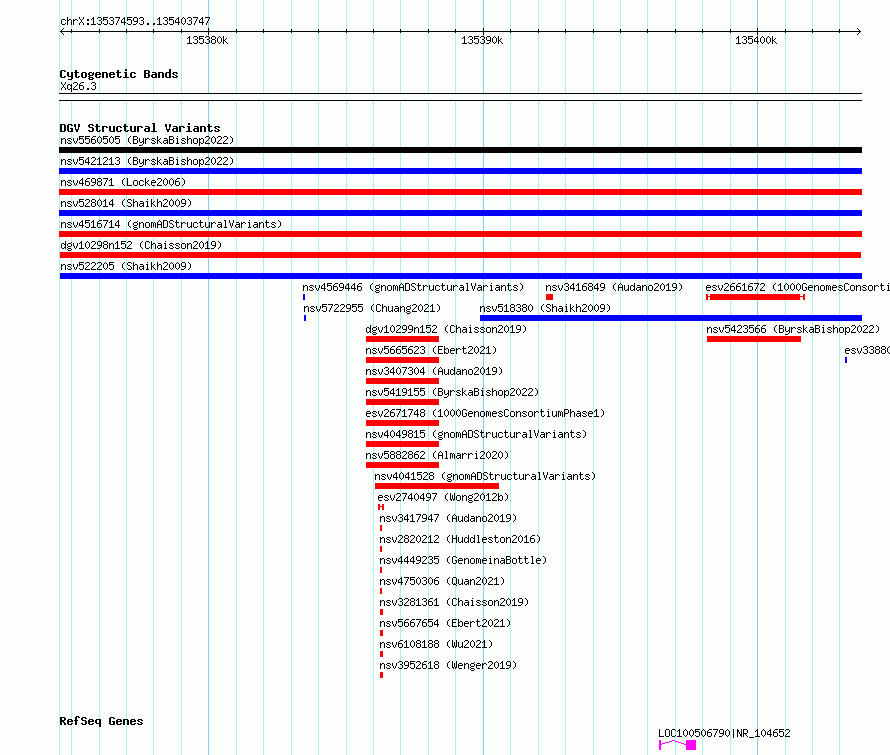
Task: Click the small blue nsv4569446 marker
Action: pos(304,297)
